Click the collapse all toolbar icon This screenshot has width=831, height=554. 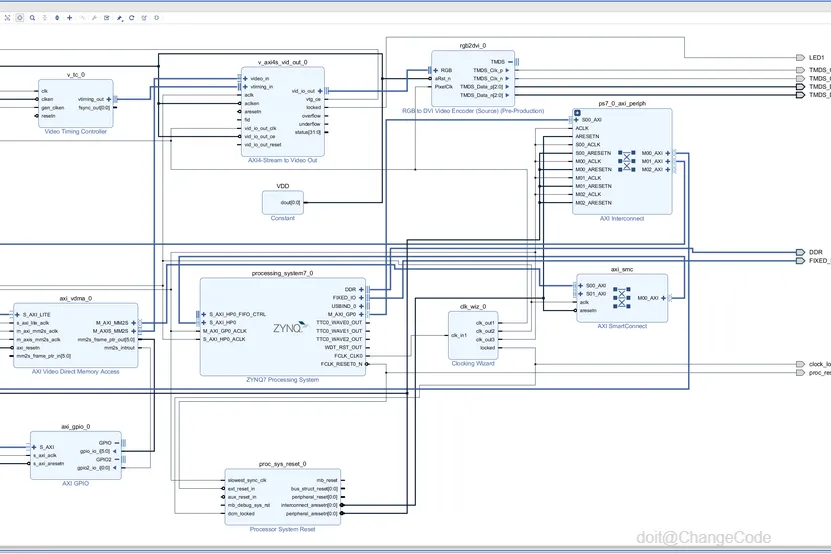pos(45,17)
